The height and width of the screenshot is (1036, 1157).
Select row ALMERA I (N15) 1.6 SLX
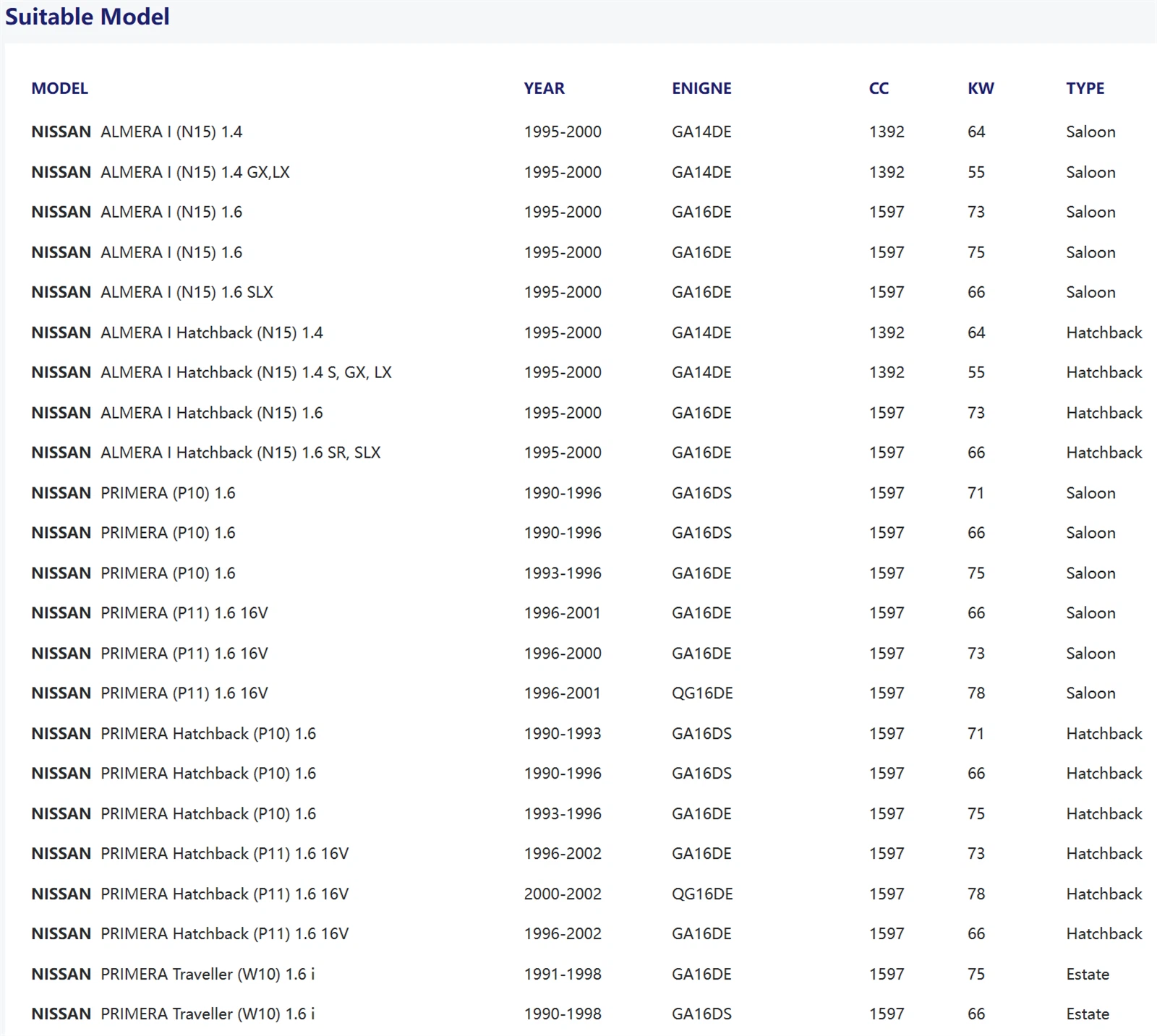click(x=586, y=292)
